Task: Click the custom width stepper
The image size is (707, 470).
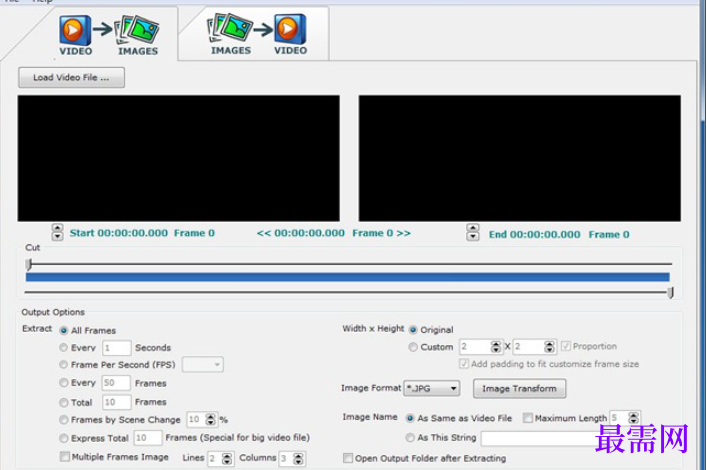Action: pos(496,346)
